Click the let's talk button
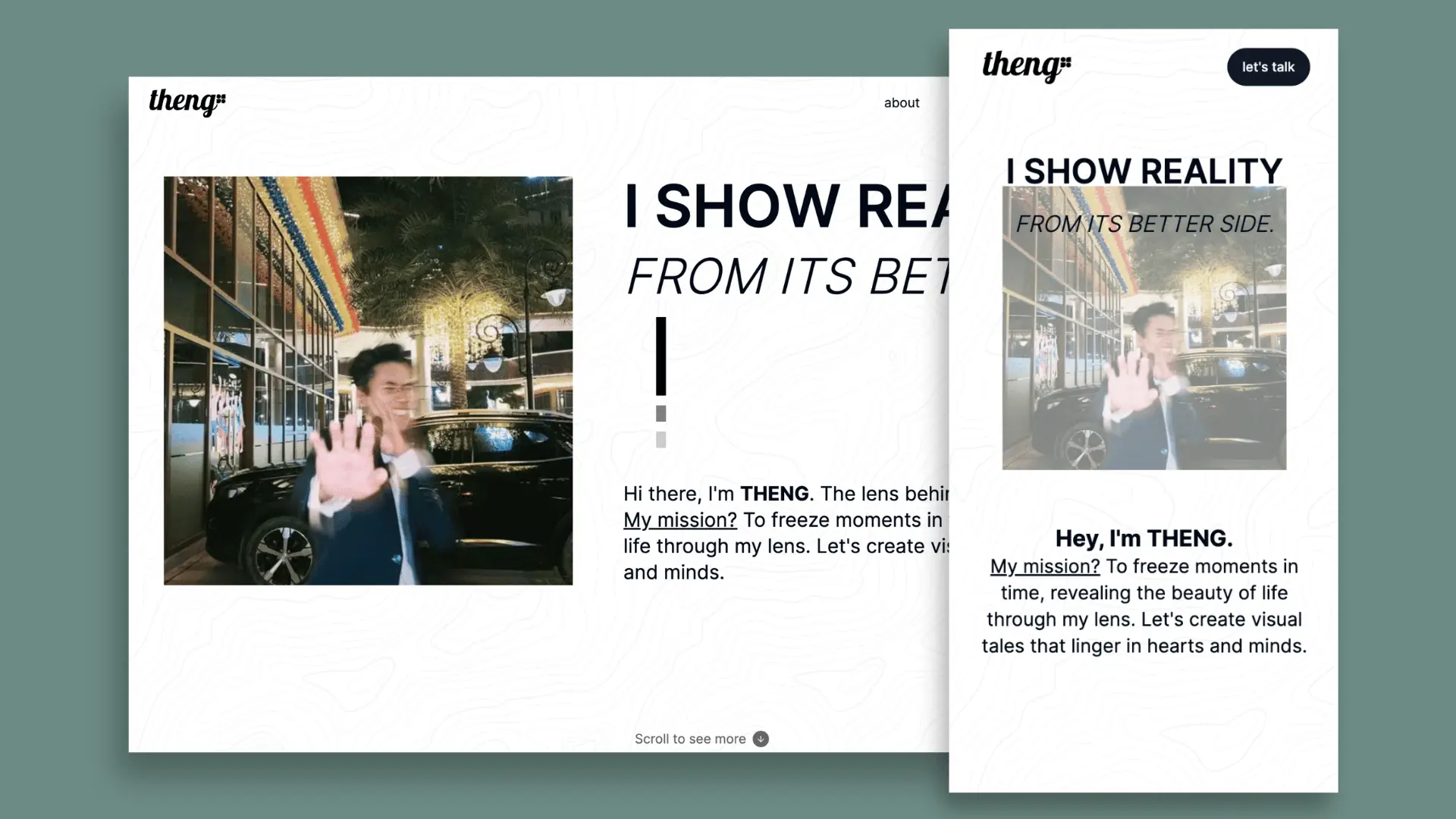 [1268, 67]
